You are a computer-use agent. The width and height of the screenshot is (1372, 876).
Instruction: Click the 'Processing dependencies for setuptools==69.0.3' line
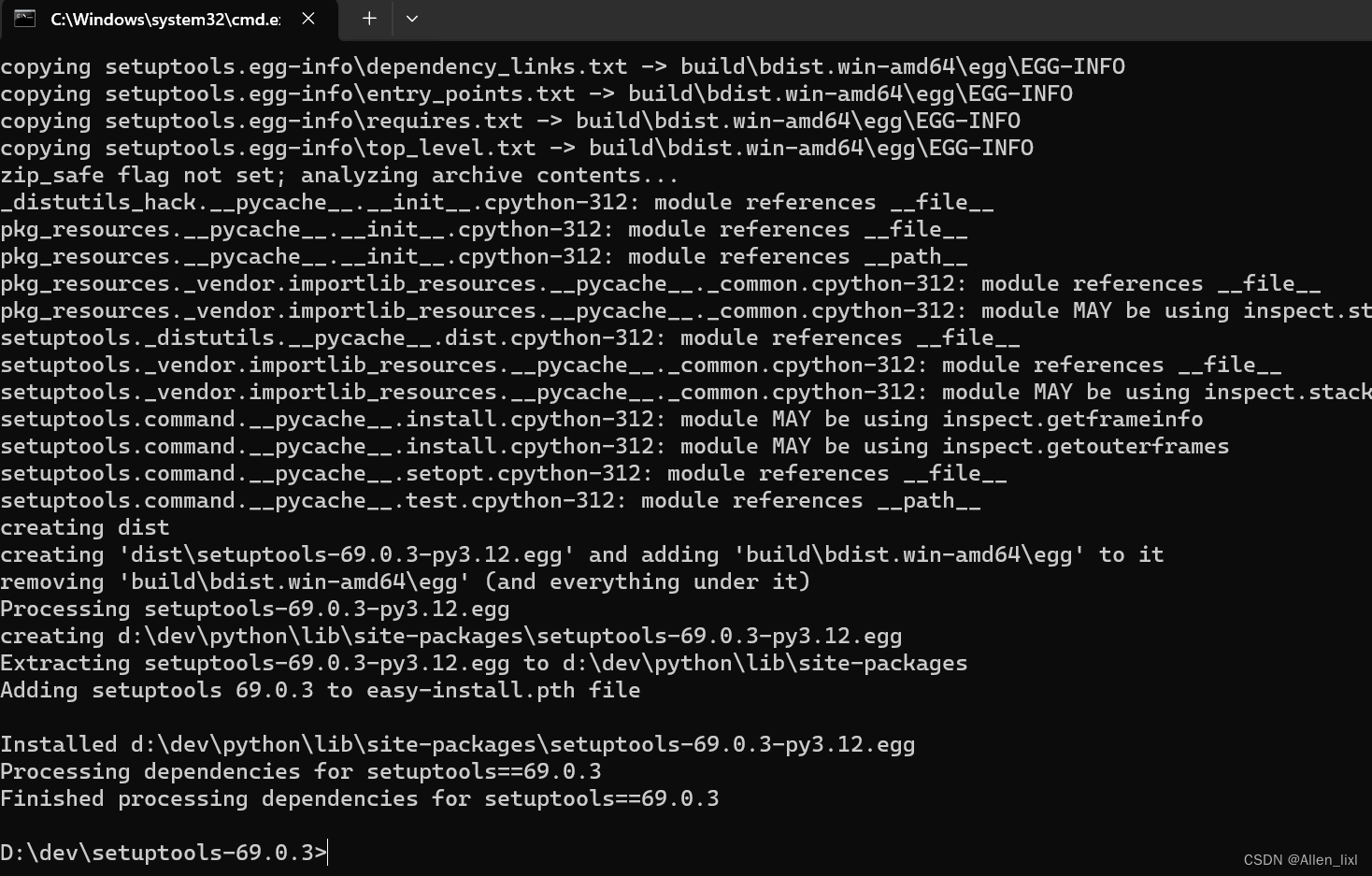301,771
